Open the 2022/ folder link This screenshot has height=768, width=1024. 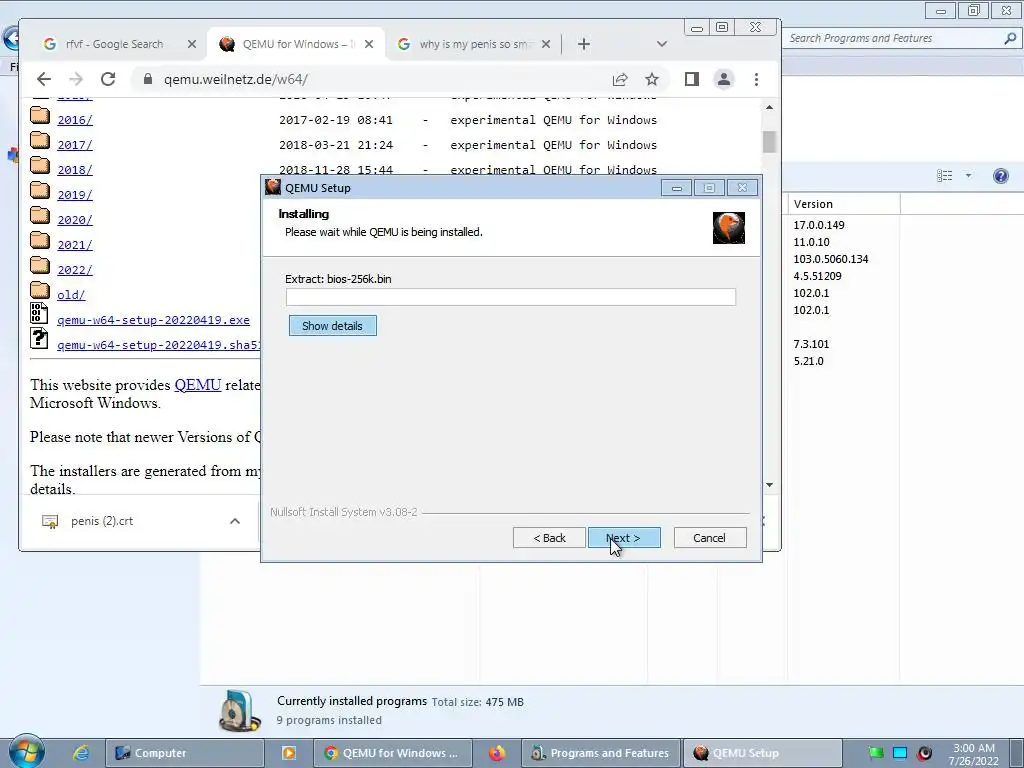pyautogui.click(x=74, y=270)
